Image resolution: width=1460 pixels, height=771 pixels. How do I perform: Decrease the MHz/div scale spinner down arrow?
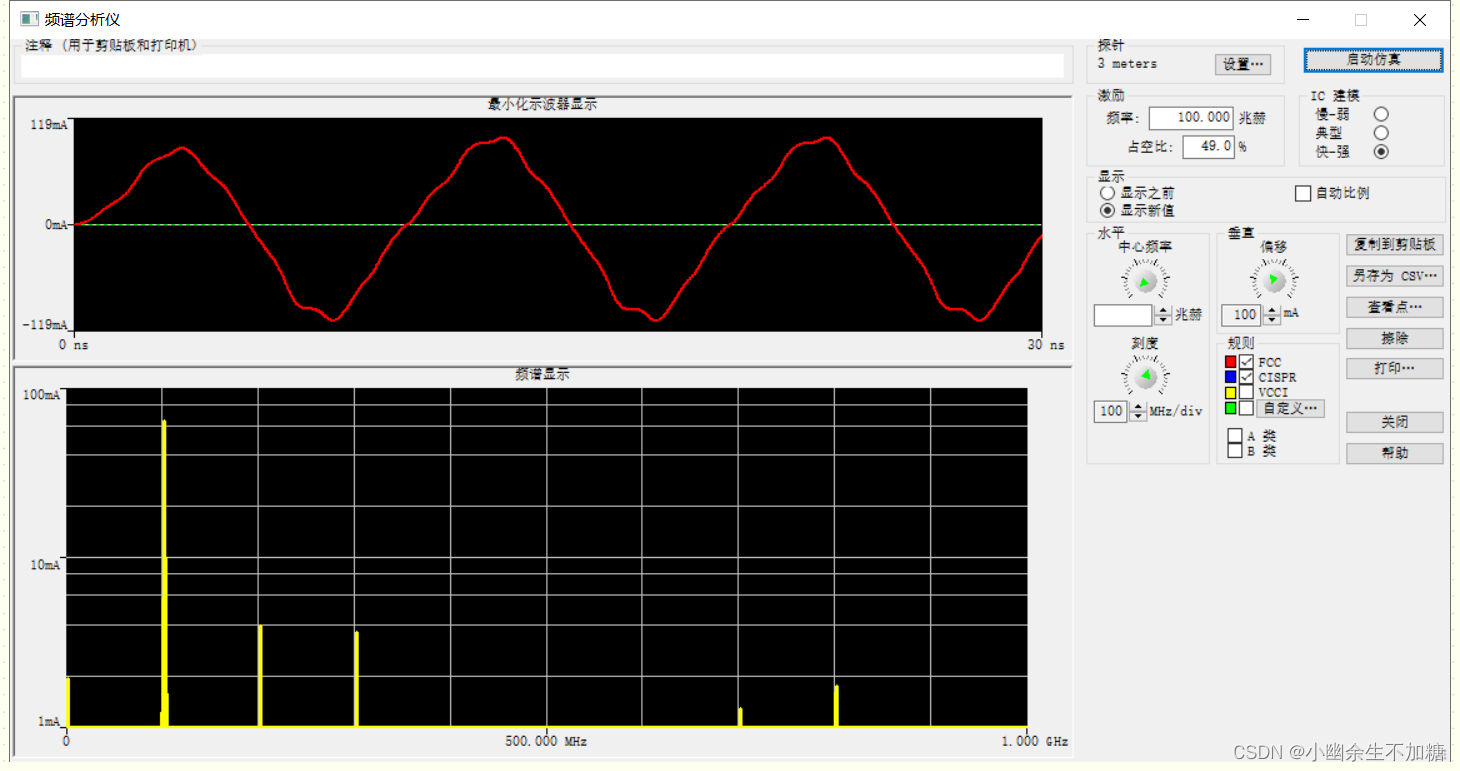pyautogui.click(x=1138, y=416)
